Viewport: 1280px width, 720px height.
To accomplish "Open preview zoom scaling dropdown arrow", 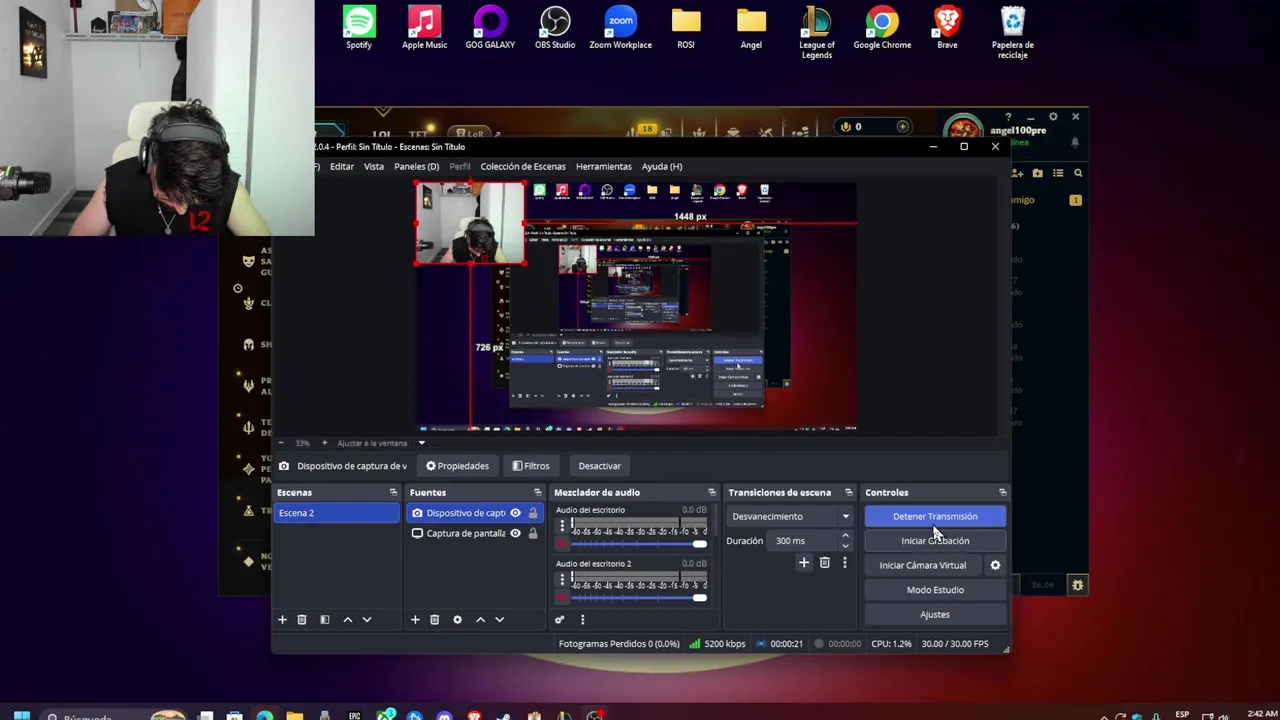I will 421,443.
